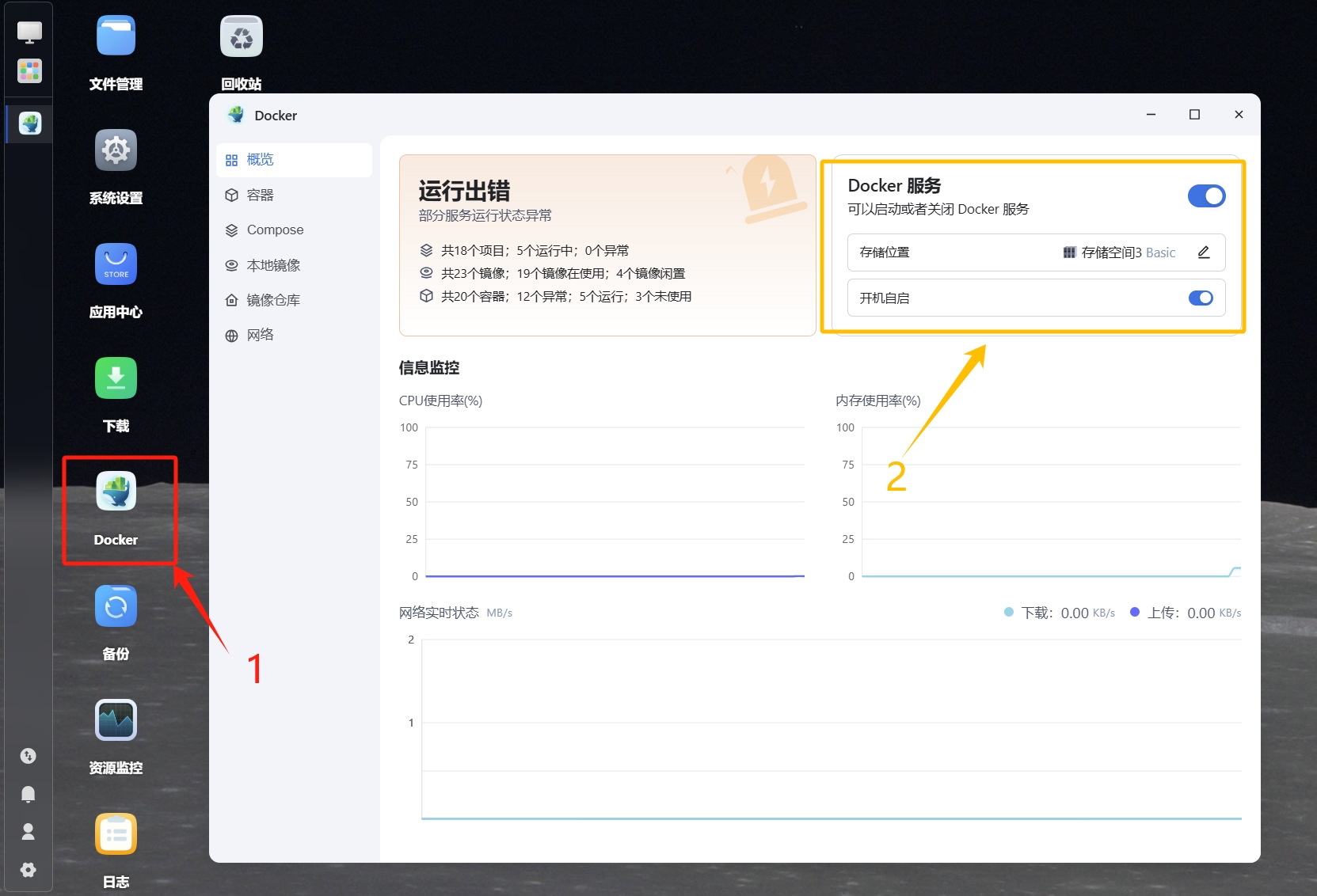Image resolution: width=1317 pixels, height=896 pixels.
Task: Open the app grid launcher in dock
Action: click(29, 70)
